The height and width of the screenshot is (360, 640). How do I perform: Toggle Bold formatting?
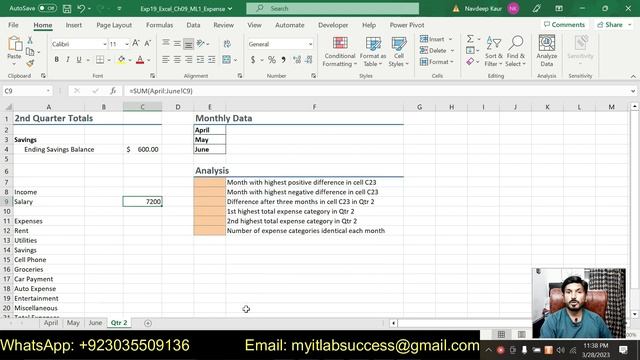point(56,60)
